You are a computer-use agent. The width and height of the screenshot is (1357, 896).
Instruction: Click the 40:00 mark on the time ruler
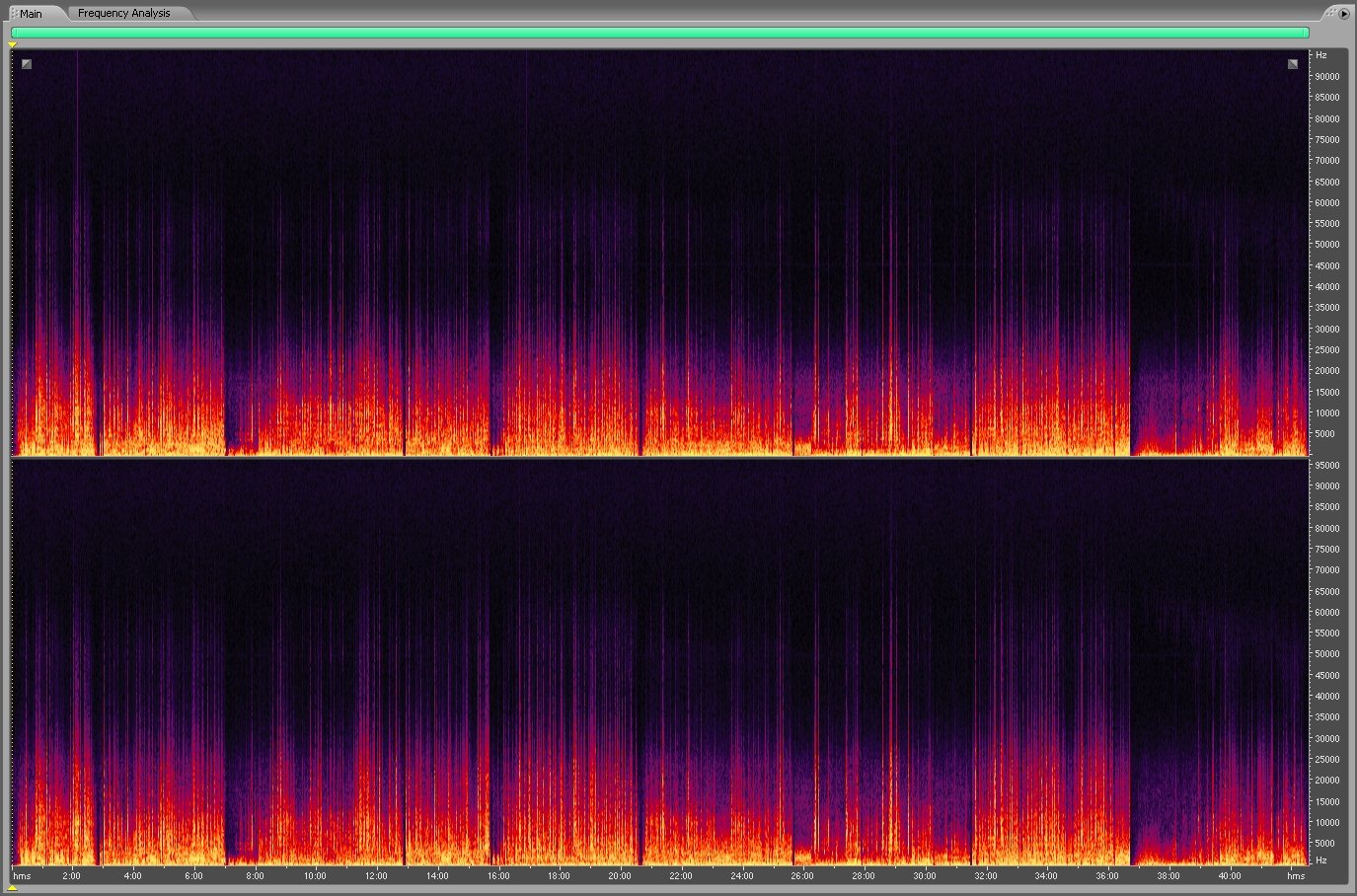pyautogui.click(x=1229, y=875)
